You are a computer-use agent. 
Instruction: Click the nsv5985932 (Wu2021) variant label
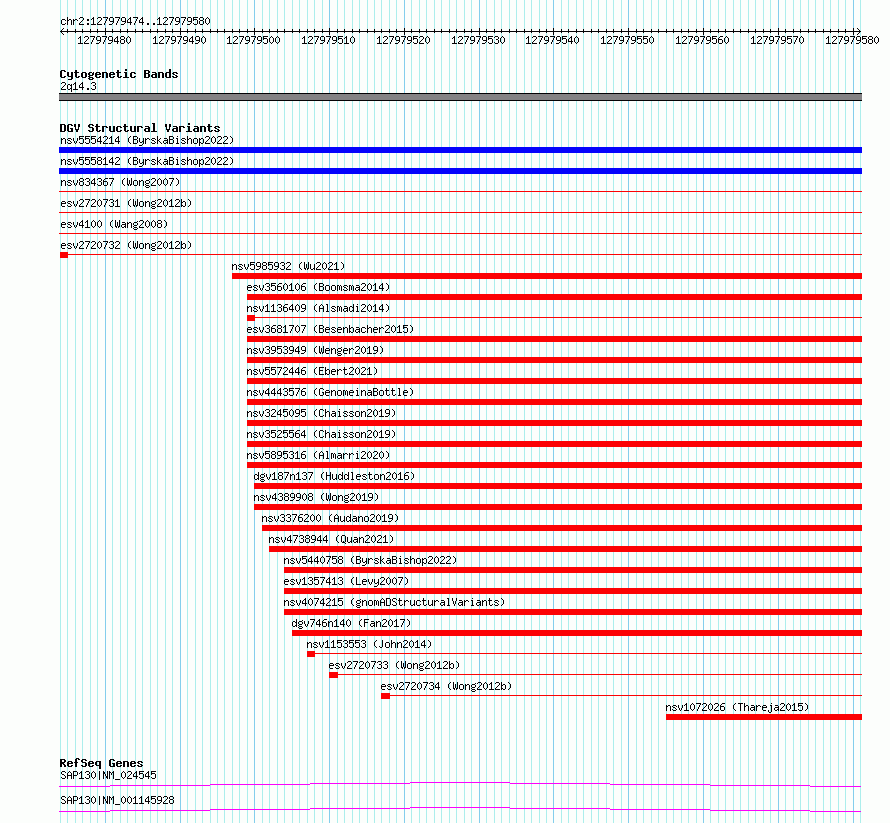[288, 266]
